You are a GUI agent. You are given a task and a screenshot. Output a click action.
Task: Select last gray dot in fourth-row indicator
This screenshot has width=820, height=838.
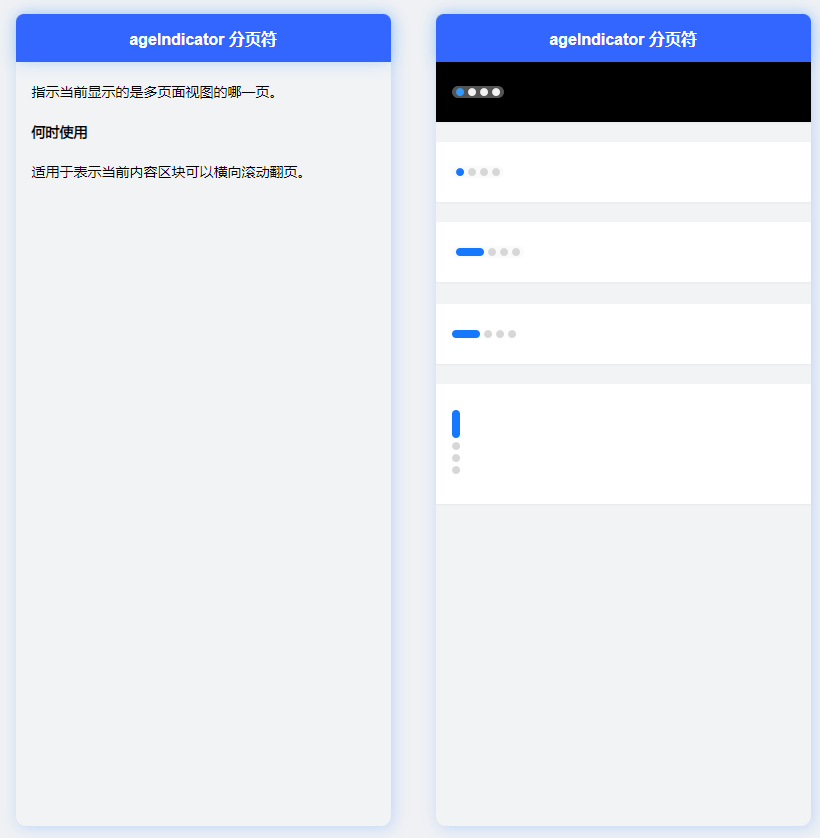click(x=512, y=334)
